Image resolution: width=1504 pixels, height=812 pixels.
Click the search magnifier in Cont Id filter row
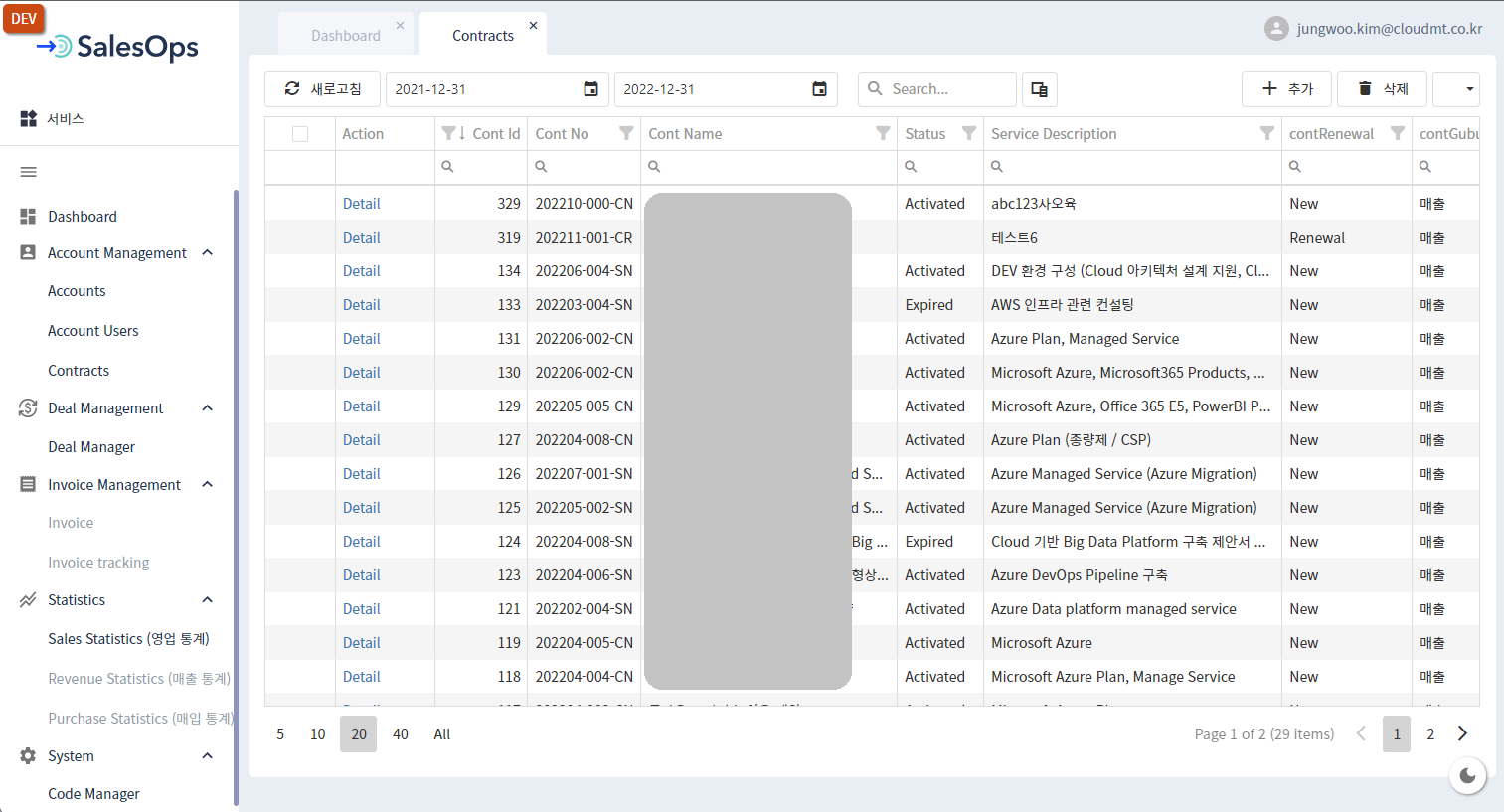[447, 167]
